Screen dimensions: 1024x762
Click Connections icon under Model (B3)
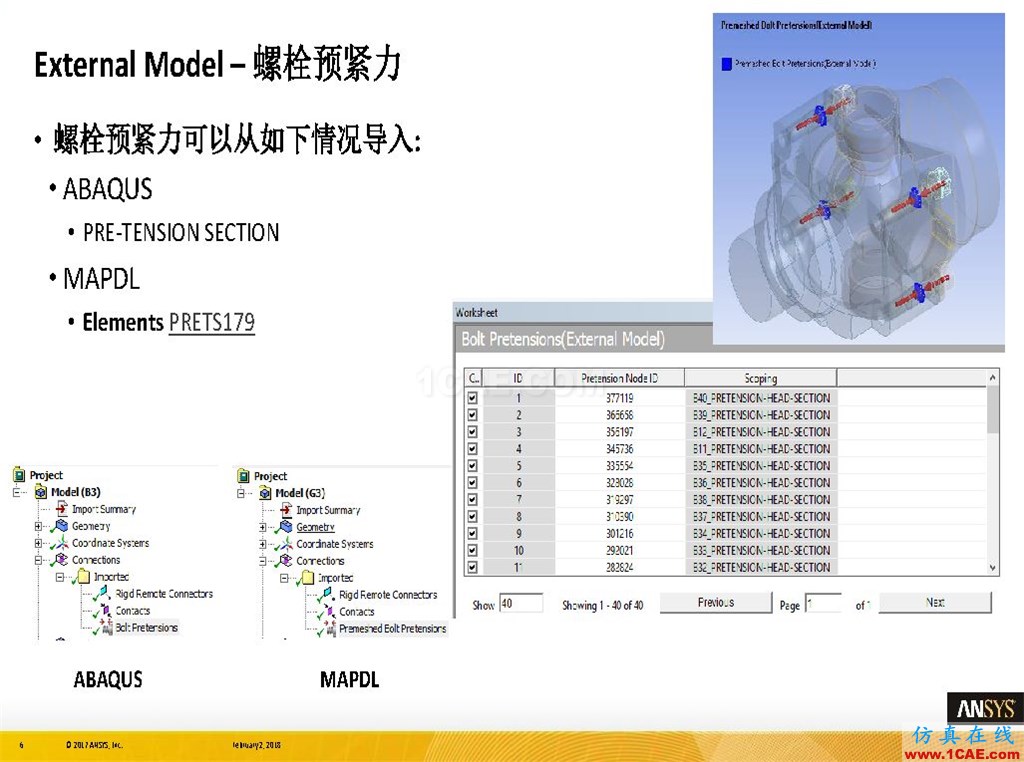61,560
